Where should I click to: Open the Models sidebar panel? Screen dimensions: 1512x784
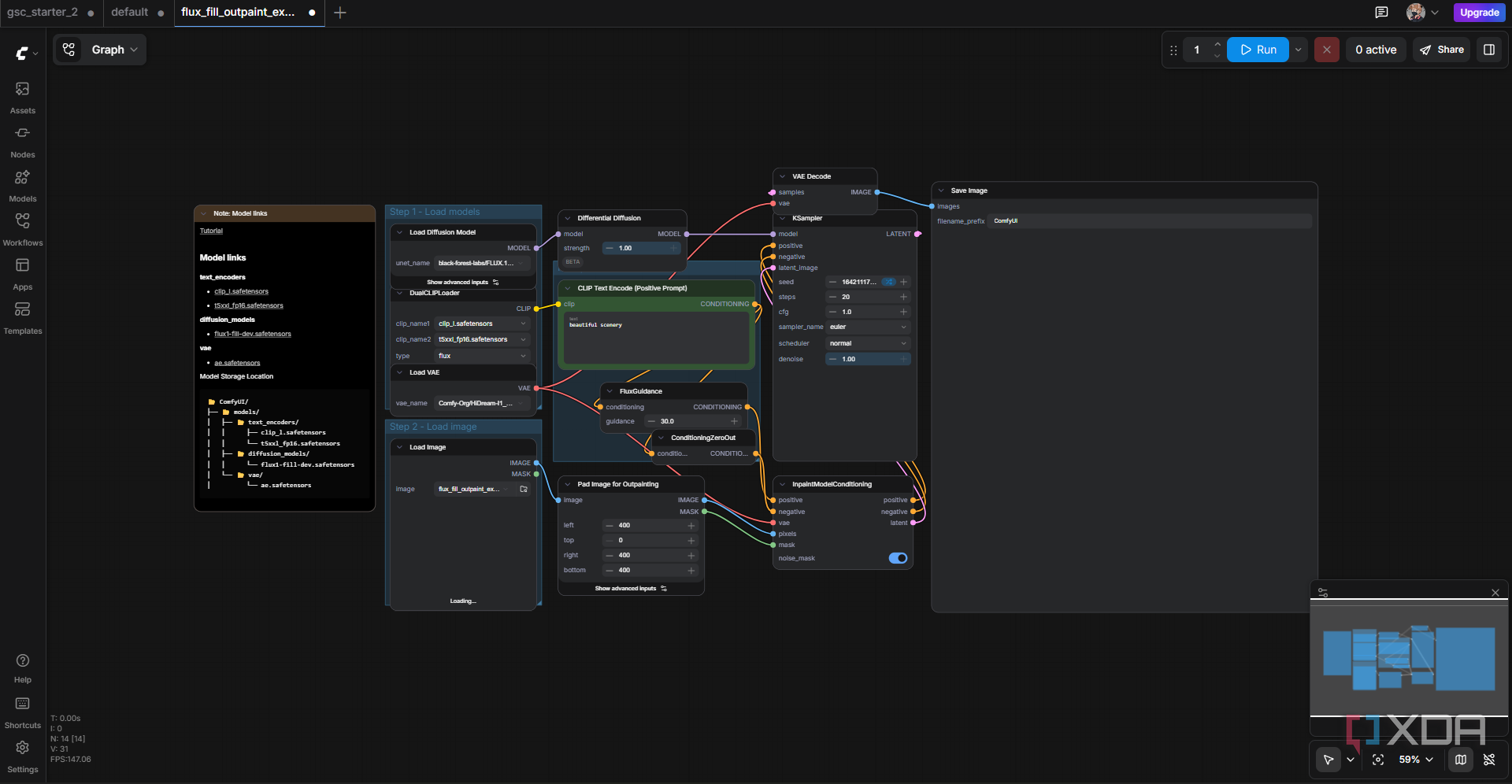[x=22, y=186]
